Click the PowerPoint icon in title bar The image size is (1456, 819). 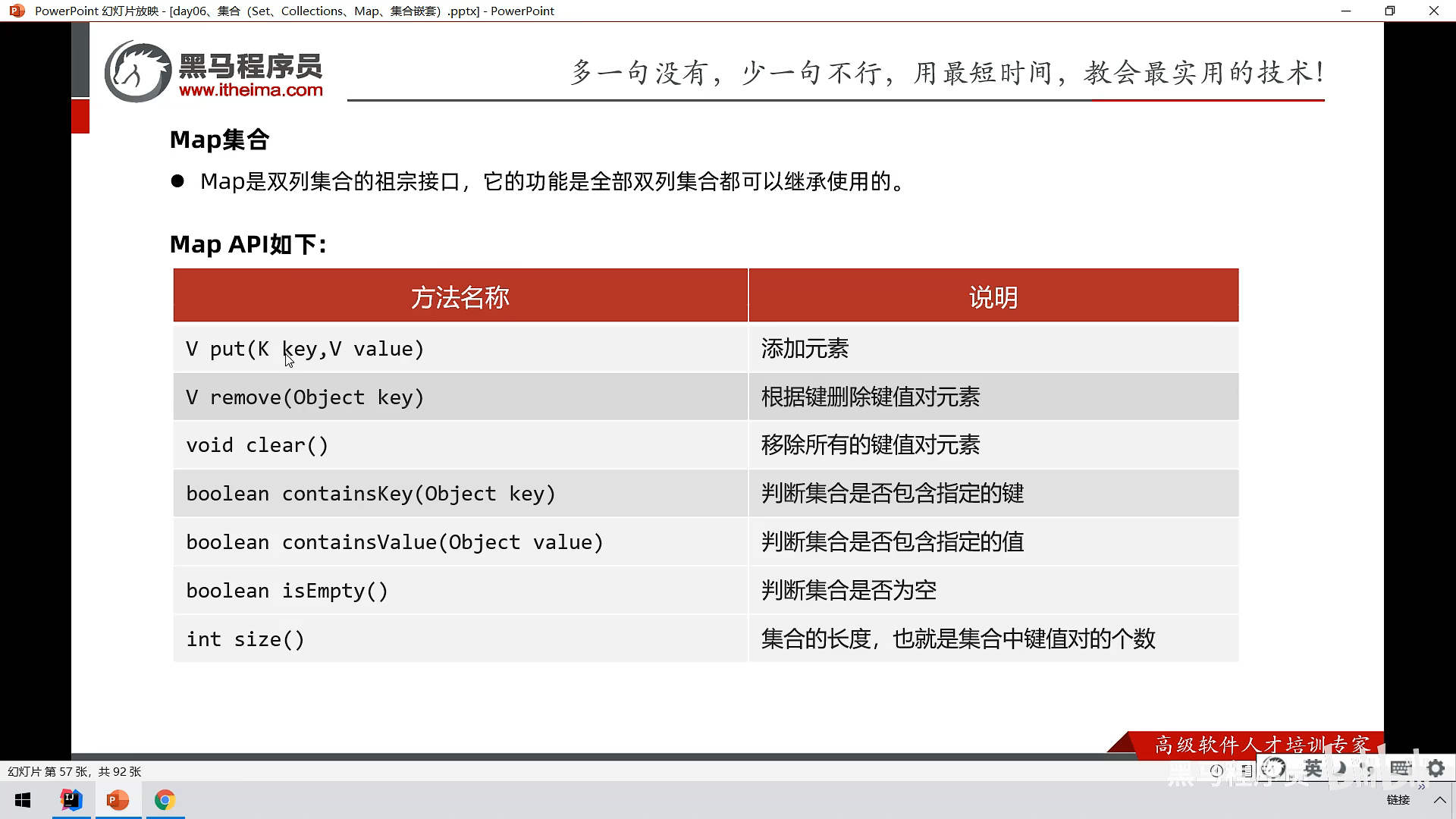[x=17, y=11]
